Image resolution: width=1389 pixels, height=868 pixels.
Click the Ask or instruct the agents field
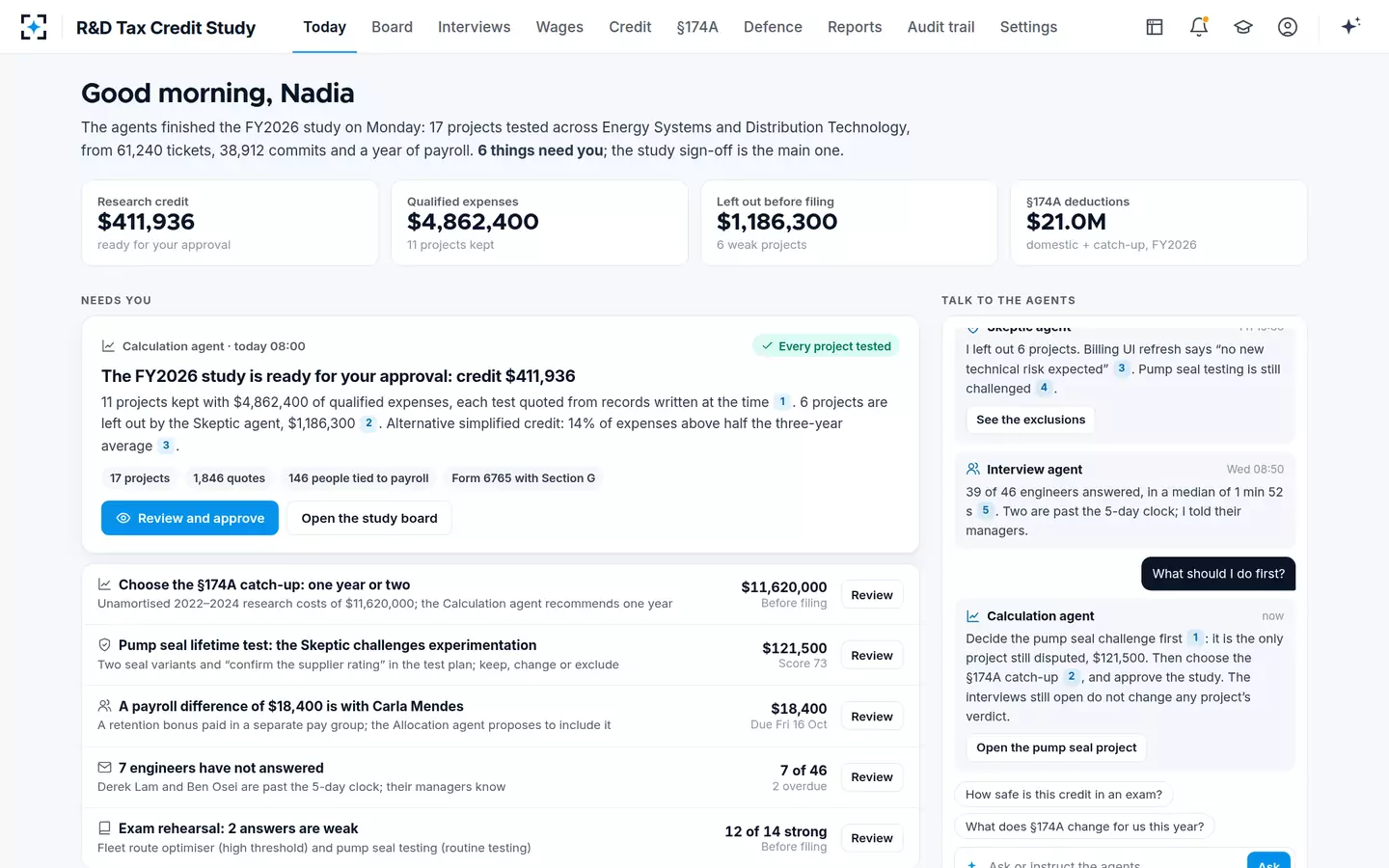1100,861
